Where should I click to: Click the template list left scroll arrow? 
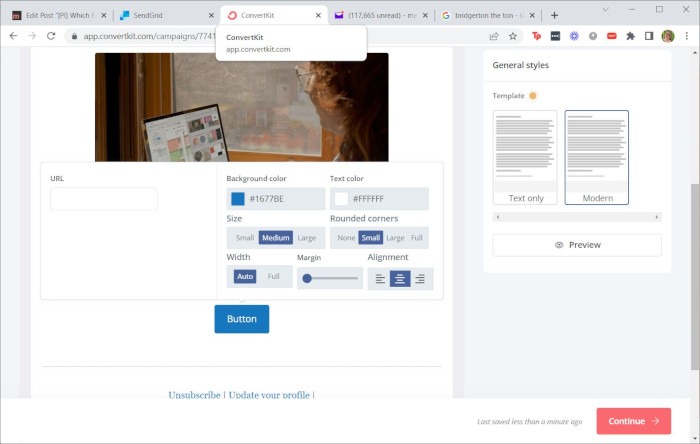coord(498,217)
